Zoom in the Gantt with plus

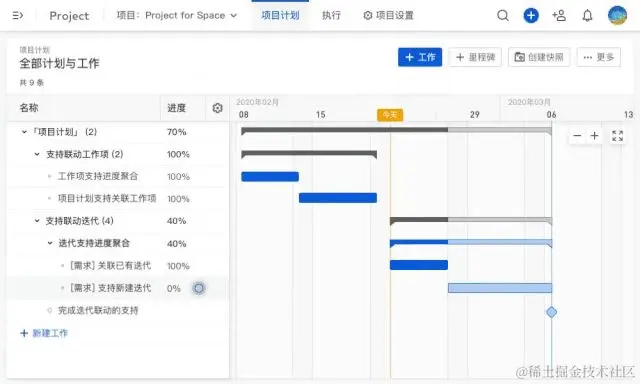[x=594, y=135]
